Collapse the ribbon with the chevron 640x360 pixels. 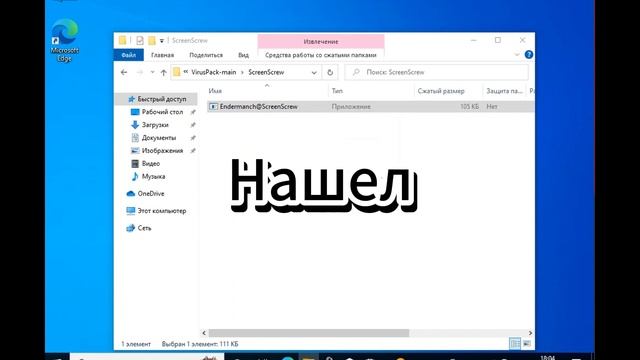[x=517, y=55]
